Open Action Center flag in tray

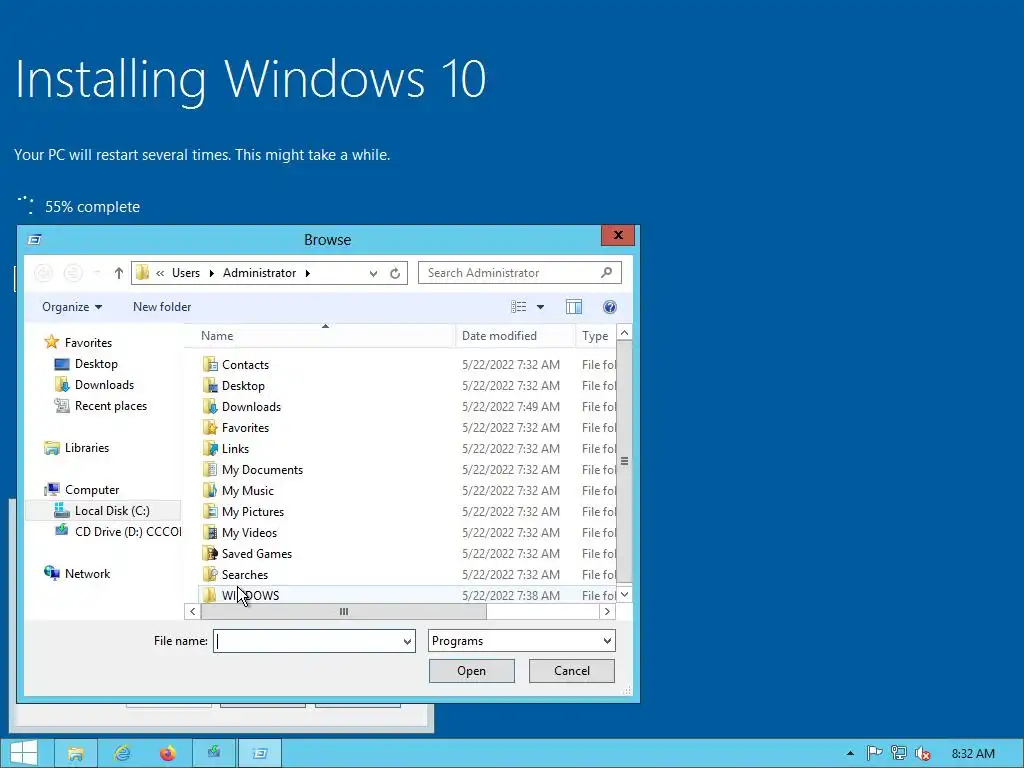tap(874, 753)
